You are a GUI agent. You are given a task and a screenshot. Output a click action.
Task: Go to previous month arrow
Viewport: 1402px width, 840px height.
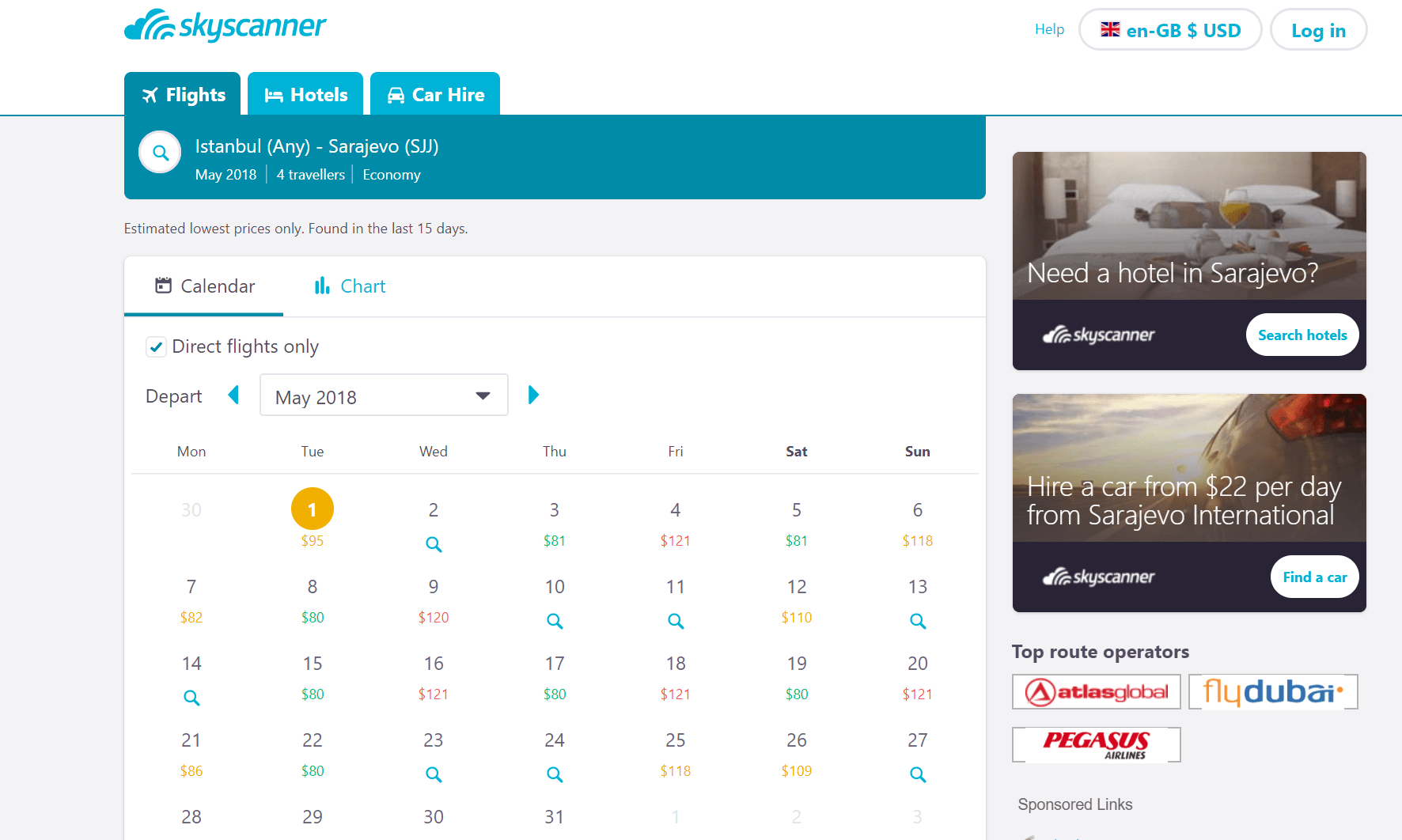[233, 395]
